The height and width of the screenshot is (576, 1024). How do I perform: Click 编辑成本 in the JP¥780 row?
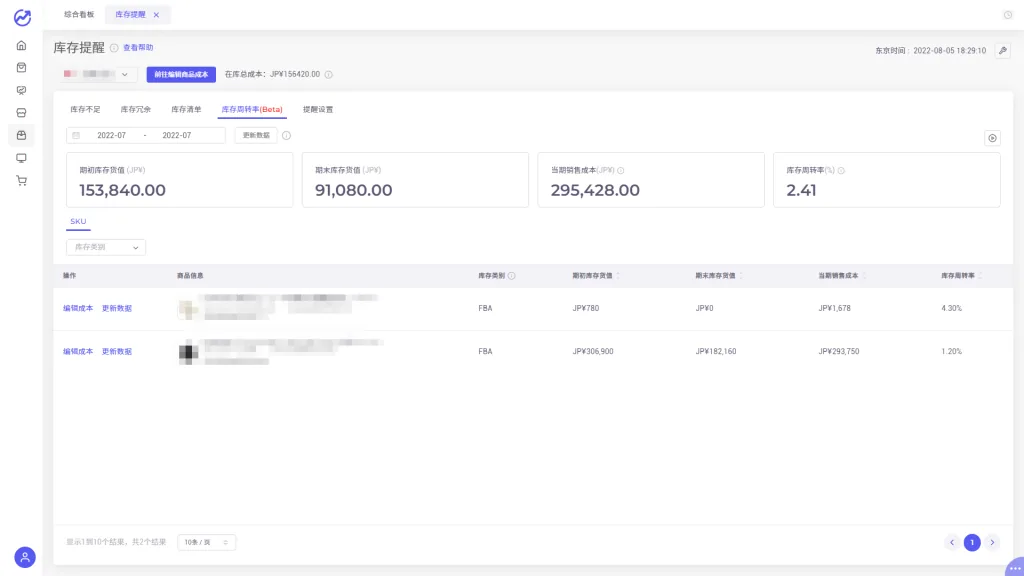pyautogui.click(x=78, y=308)
